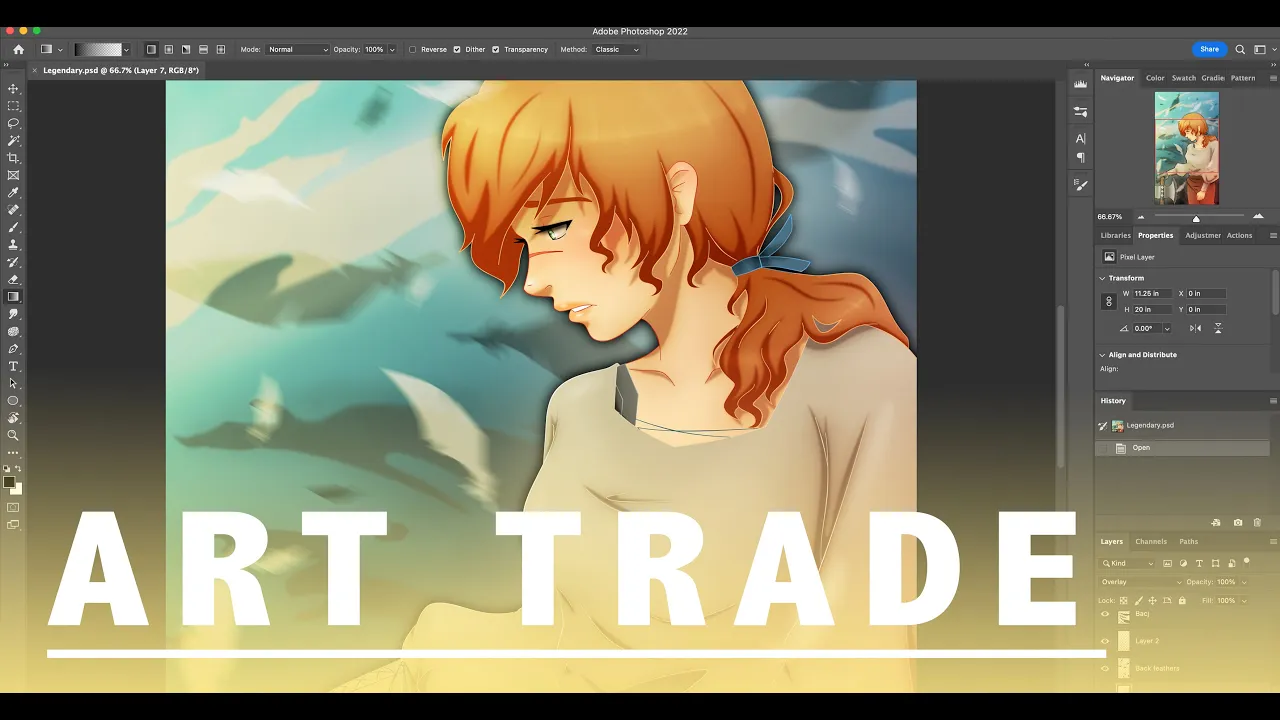1280x720 pixels.
Task: Select the Type tool
Action: 13,366
